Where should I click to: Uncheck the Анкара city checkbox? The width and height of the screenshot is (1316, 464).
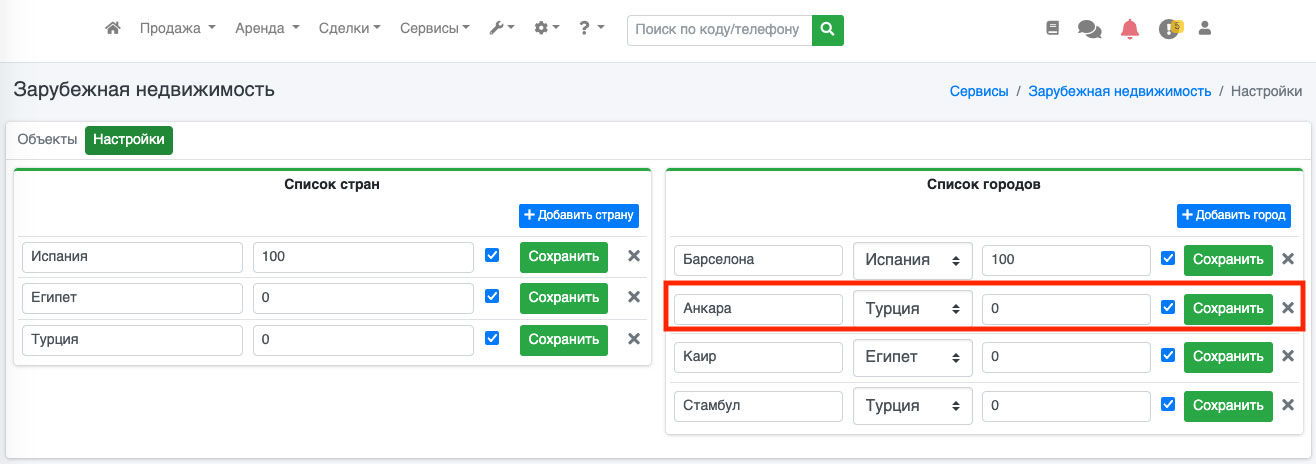(x=1167, y=308)
